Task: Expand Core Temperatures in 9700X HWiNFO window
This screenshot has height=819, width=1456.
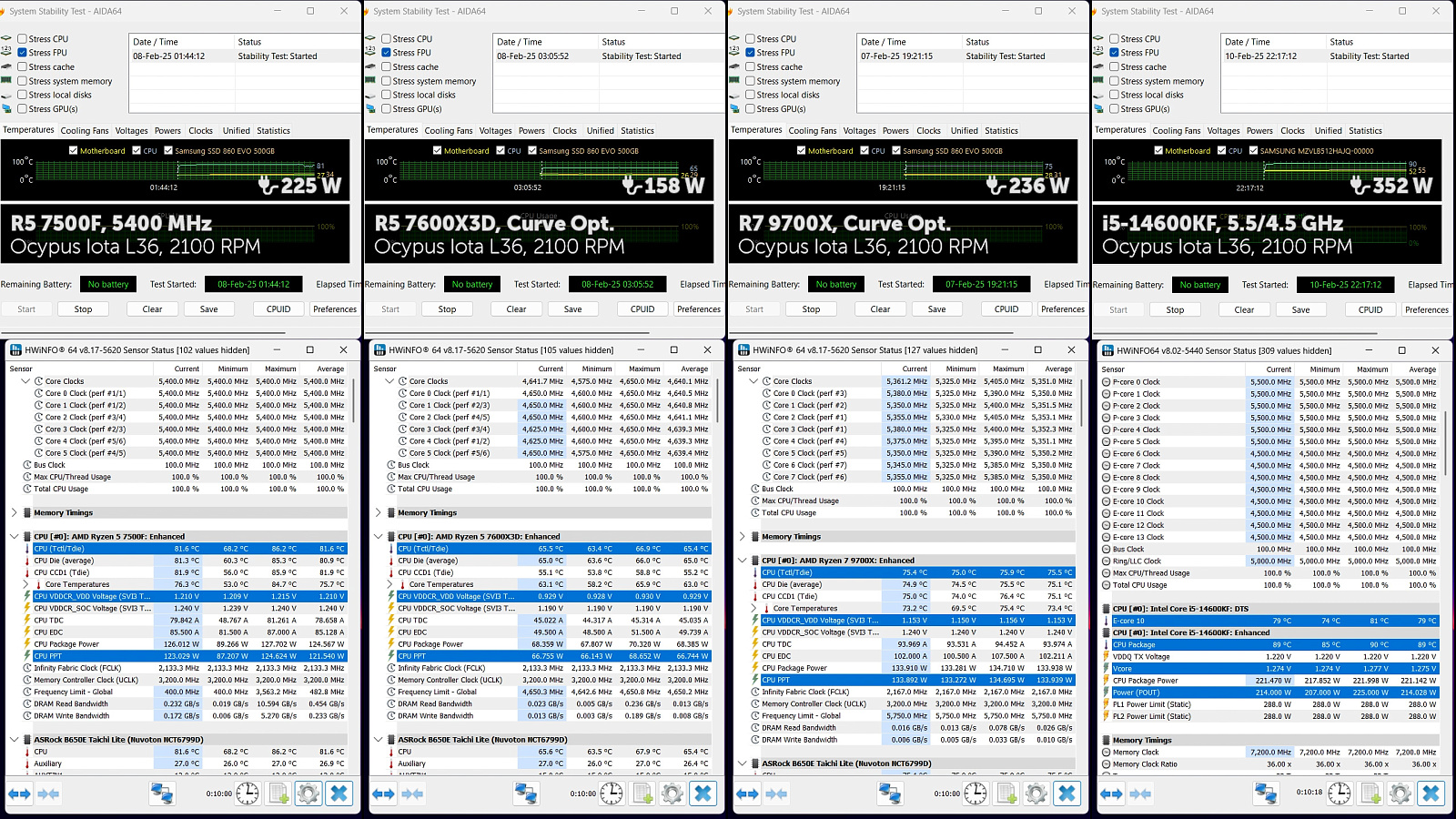Action: [x=754, y=608]
